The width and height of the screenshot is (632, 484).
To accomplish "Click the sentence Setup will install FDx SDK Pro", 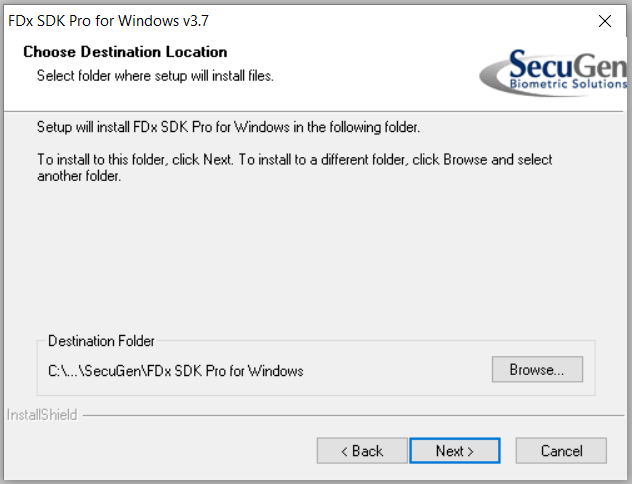I will [228, 127].
